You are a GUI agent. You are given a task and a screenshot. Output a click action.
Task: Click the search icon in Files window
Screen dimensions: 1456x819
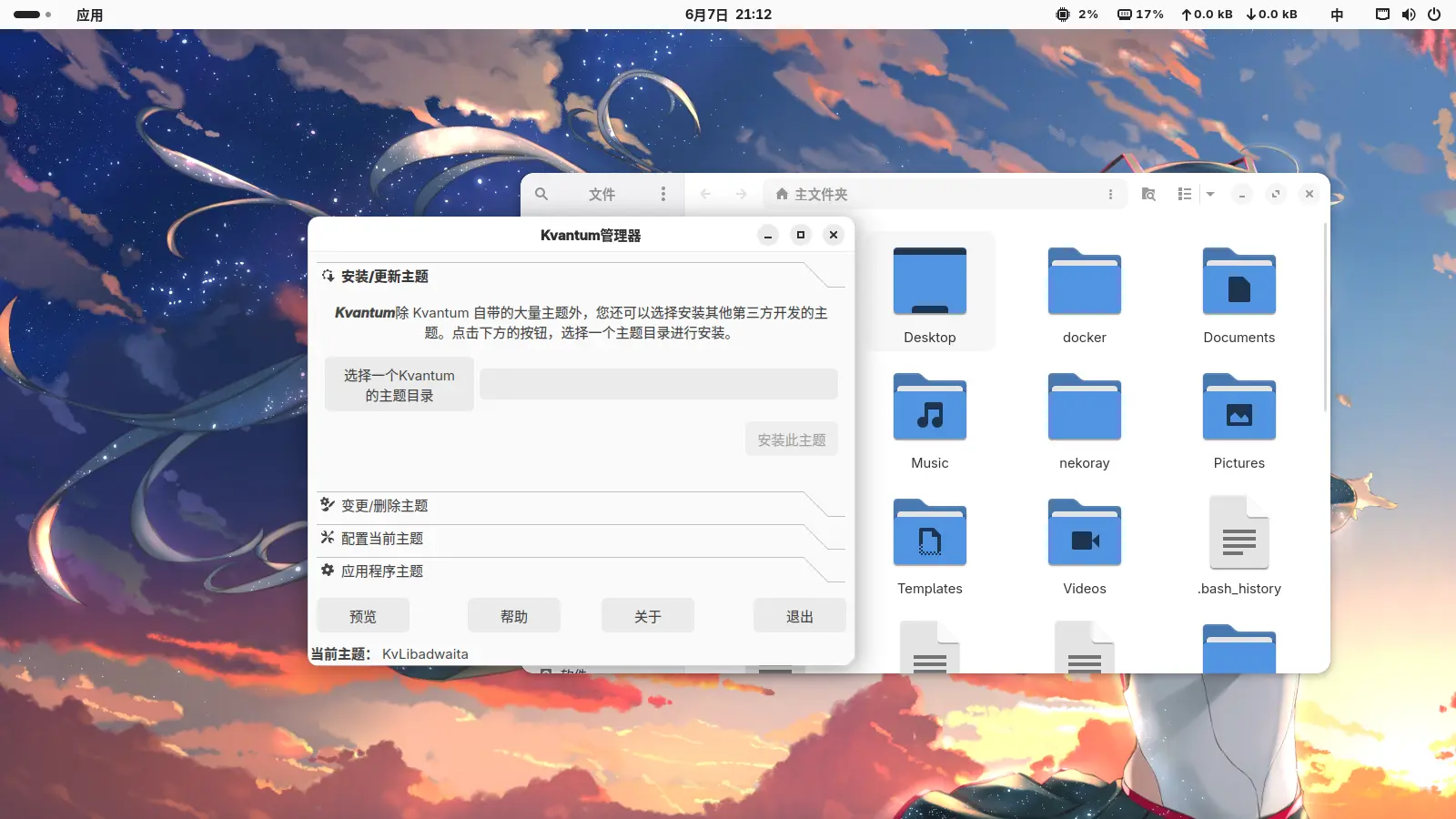(541, 194)
